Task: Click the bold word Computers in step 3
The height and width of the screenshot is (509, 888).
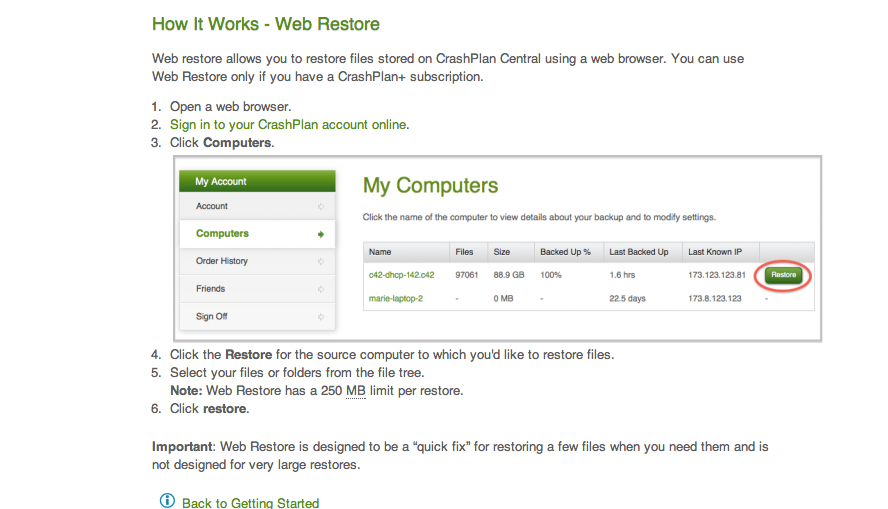Action: click(237, 143)
